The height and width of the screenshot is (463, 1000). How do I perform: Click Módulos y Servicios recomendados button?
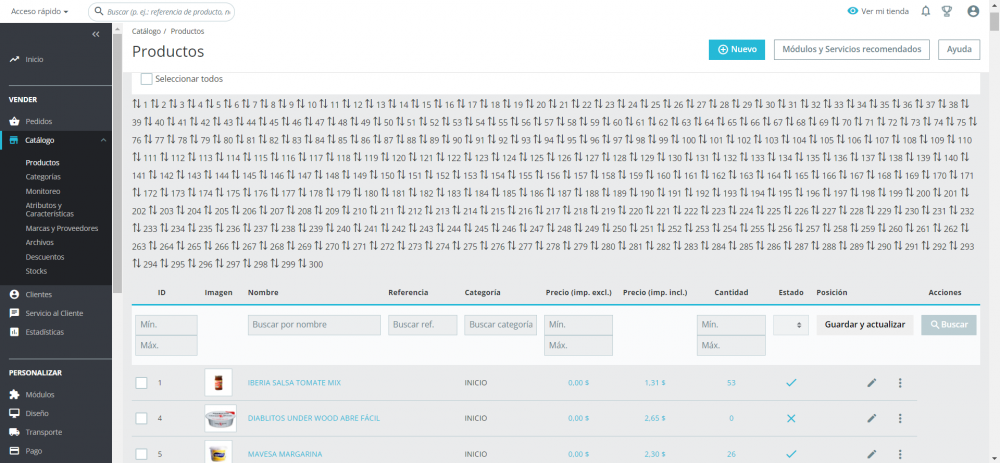(851, 50)
